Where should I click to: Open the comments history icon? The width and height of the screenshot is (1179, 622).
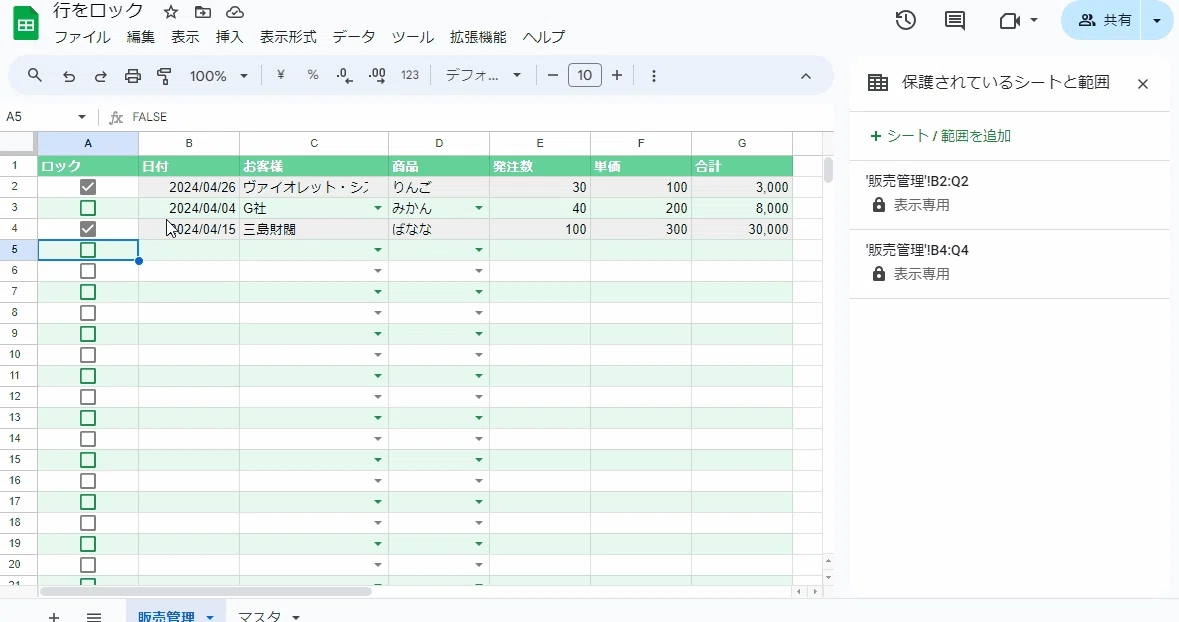tap(954, 20)
